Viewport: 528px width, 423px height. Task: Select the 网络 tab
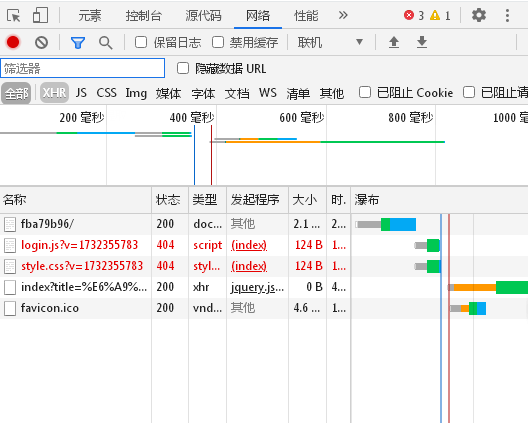(x=258, y=15)
